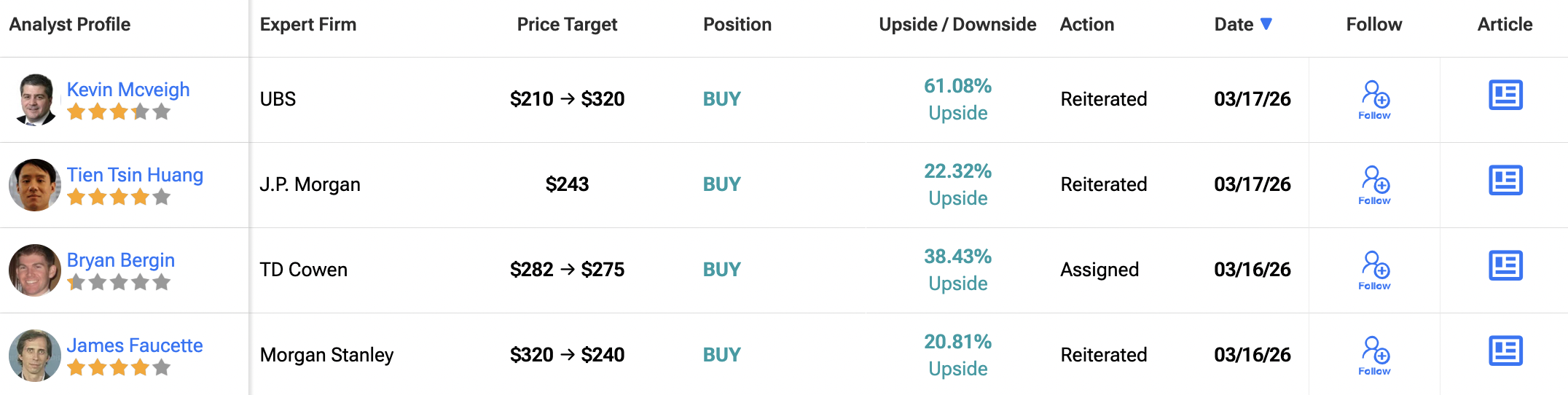The width and height of the screenshot is (1568, 395).
Task: Follow analyst Kevin Mcveigh
Action: (x=1374, y=99)
